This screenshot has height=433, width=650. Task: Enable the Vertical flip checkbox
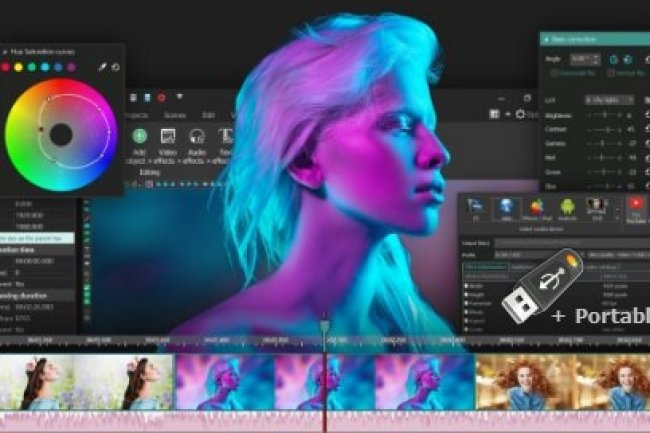click(611, 73)
